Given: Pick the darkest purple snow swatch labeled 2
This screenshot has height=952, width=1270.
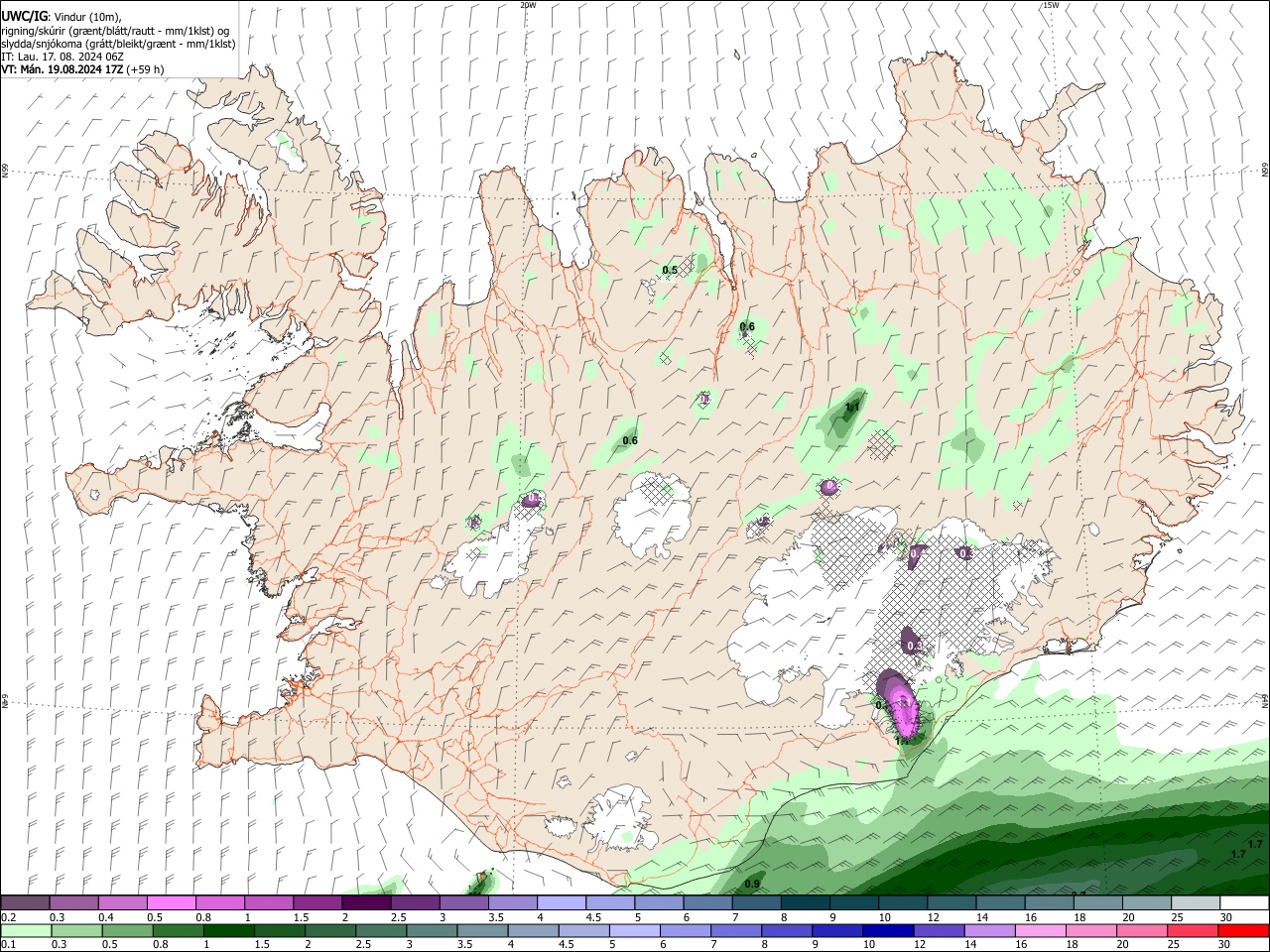Looking at the screenshot, I should [x=367, y=902].
